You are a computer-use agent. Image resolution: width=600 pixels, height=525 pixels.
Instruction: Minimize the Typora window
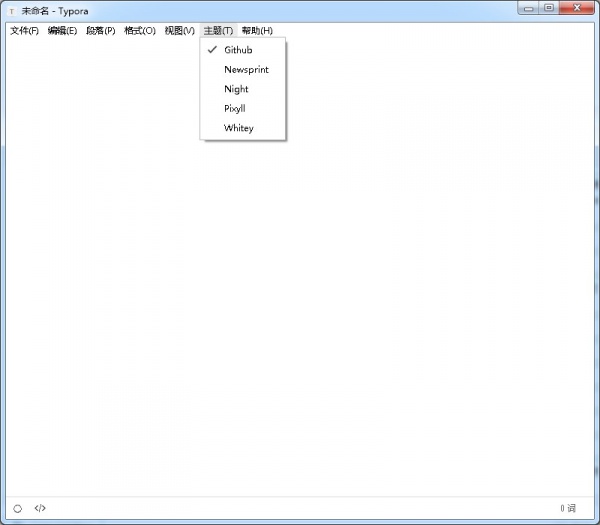pos(530,8)
